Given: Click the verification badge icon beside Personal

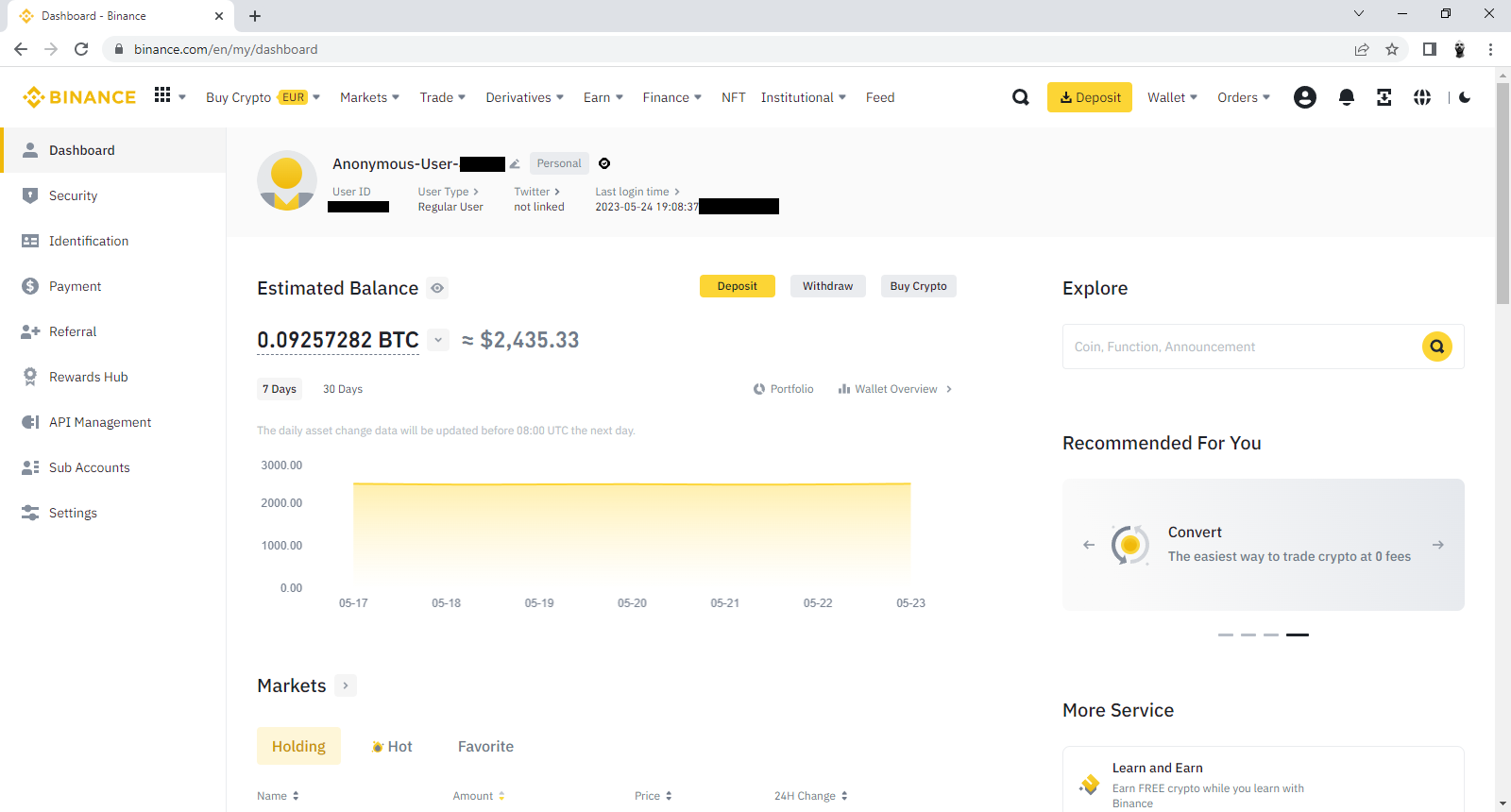Looking at the screenshot, I should (604, 163).
